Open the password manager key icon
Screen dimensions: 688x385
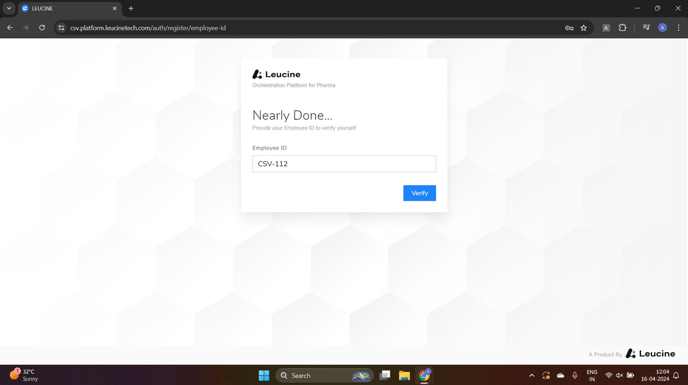(569, 28)
